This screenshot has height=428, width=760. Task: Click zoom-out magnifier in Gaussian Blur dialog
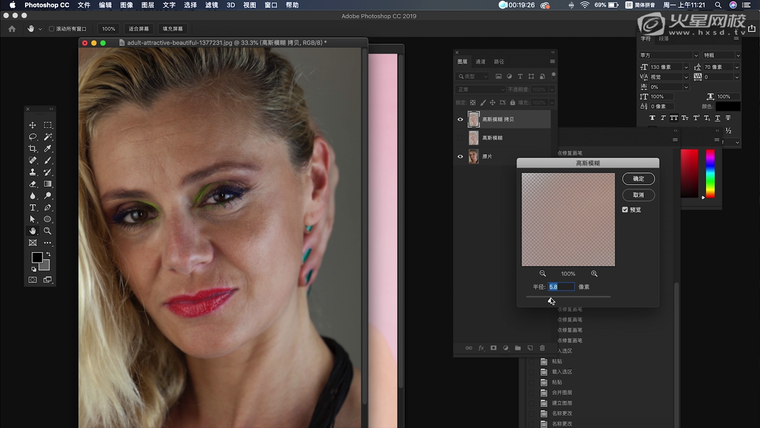543,273
